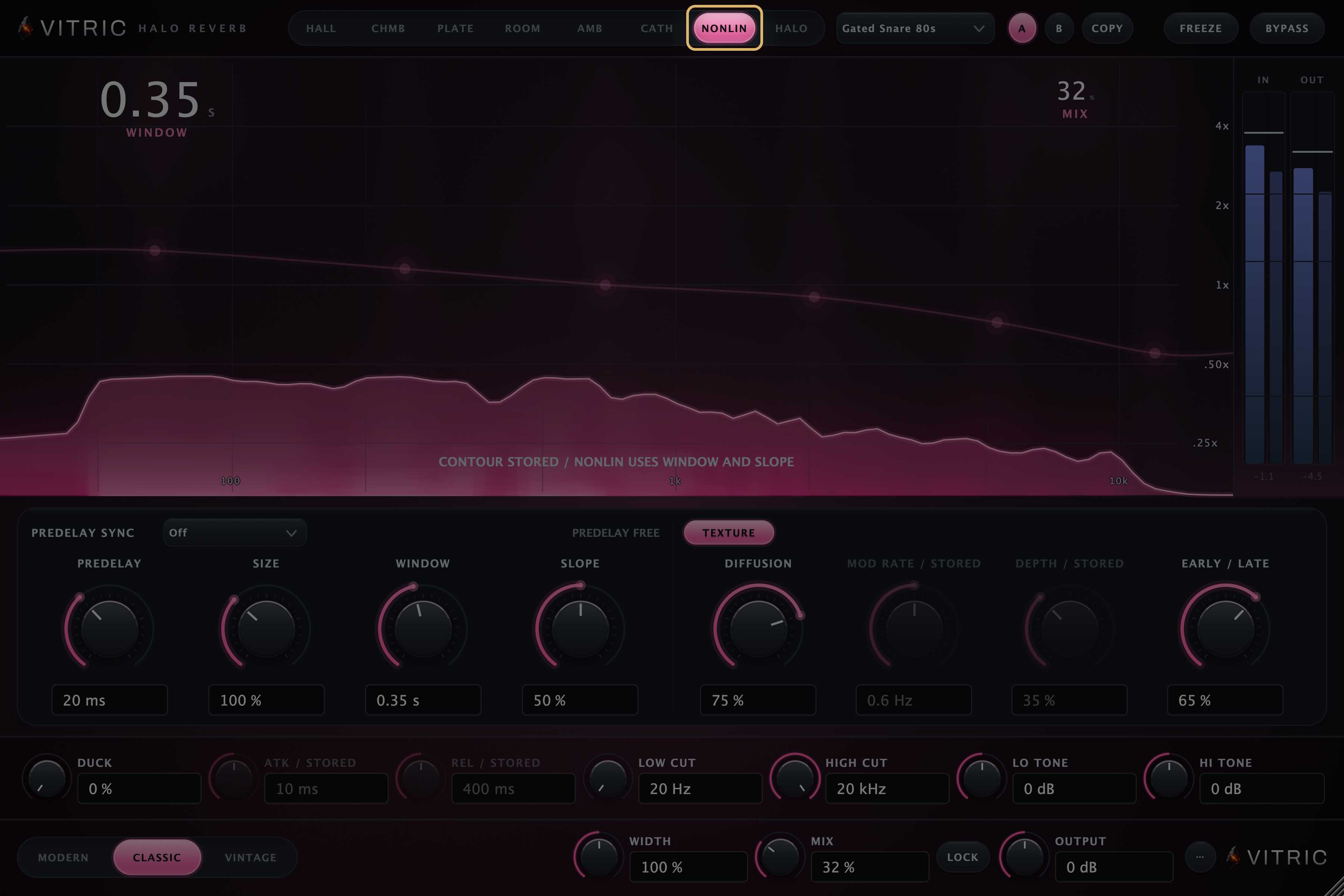Click the rightmost contour curve node
This screenshot has width=1344, height=896.
1154,353
